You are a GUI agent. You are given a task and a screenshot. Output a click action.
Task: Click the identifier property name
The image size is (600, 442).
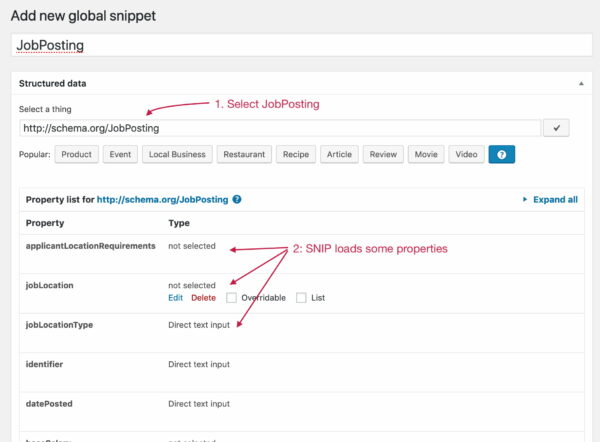tap(44, 364)
